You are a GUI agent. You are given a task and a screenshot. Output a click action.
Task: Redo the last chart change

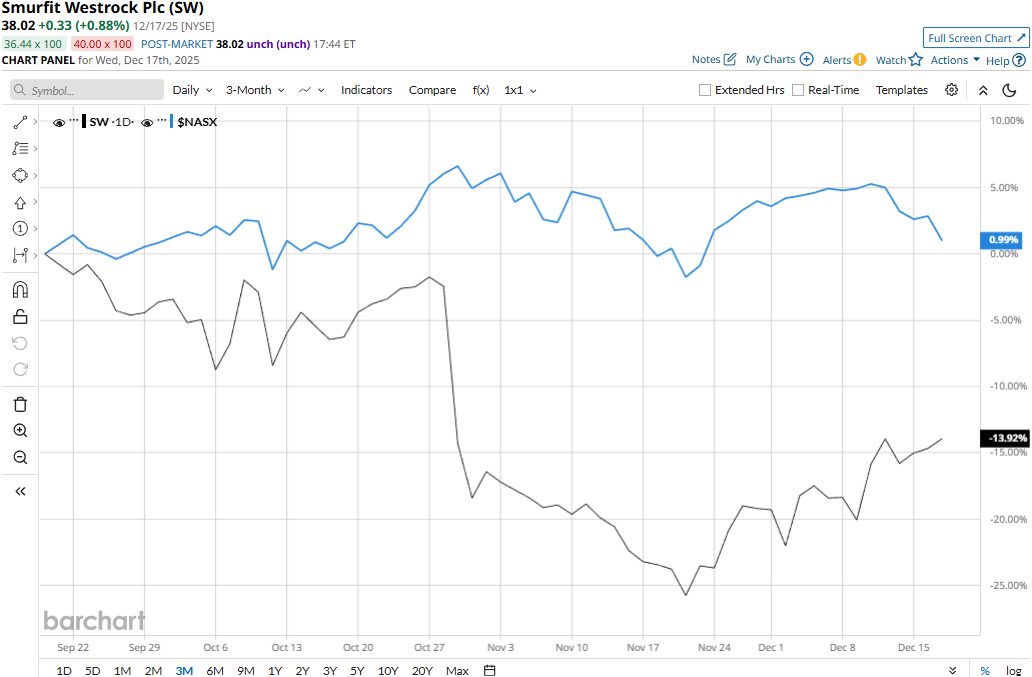click(20, 369)
